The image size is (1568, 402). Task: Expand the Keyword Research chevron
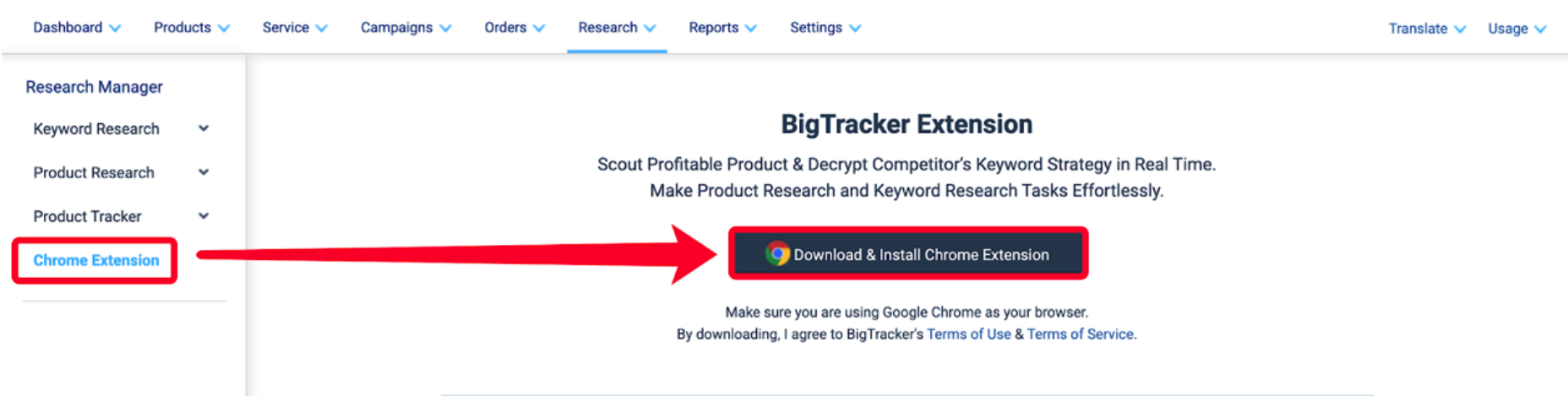204,128
